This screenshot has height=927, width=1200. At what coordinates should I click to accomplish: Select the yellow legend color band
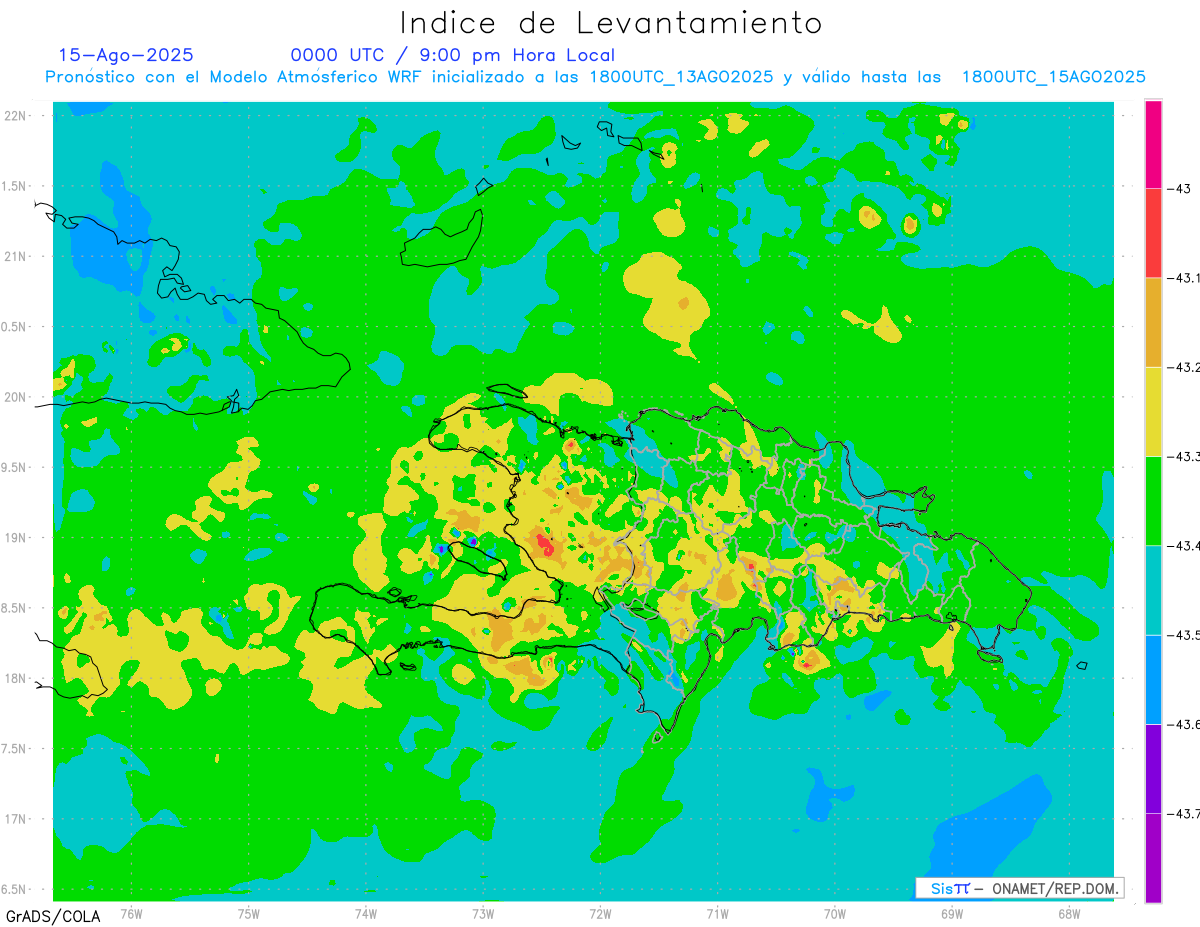pos(1153,411)
